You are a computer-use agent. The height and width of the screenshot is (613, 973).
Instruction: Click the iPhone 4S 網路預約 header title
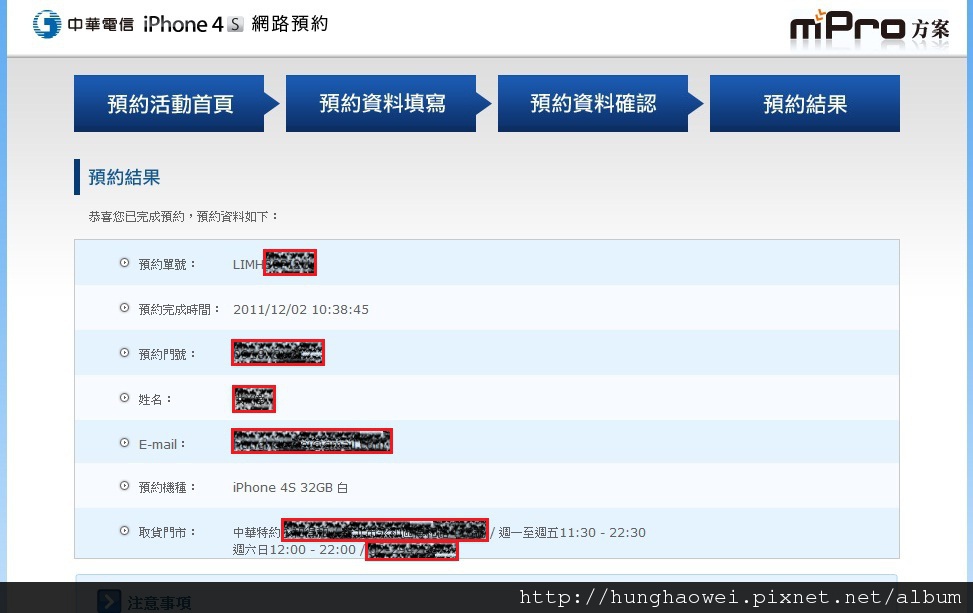[x=235, y=24]
